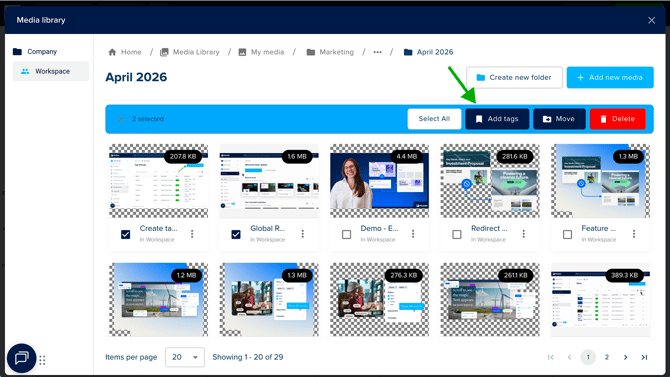Open the 281.6 KB Redirect thumbnail
Viewport: 670px width, 377px height.
click(x=490, y=181)
